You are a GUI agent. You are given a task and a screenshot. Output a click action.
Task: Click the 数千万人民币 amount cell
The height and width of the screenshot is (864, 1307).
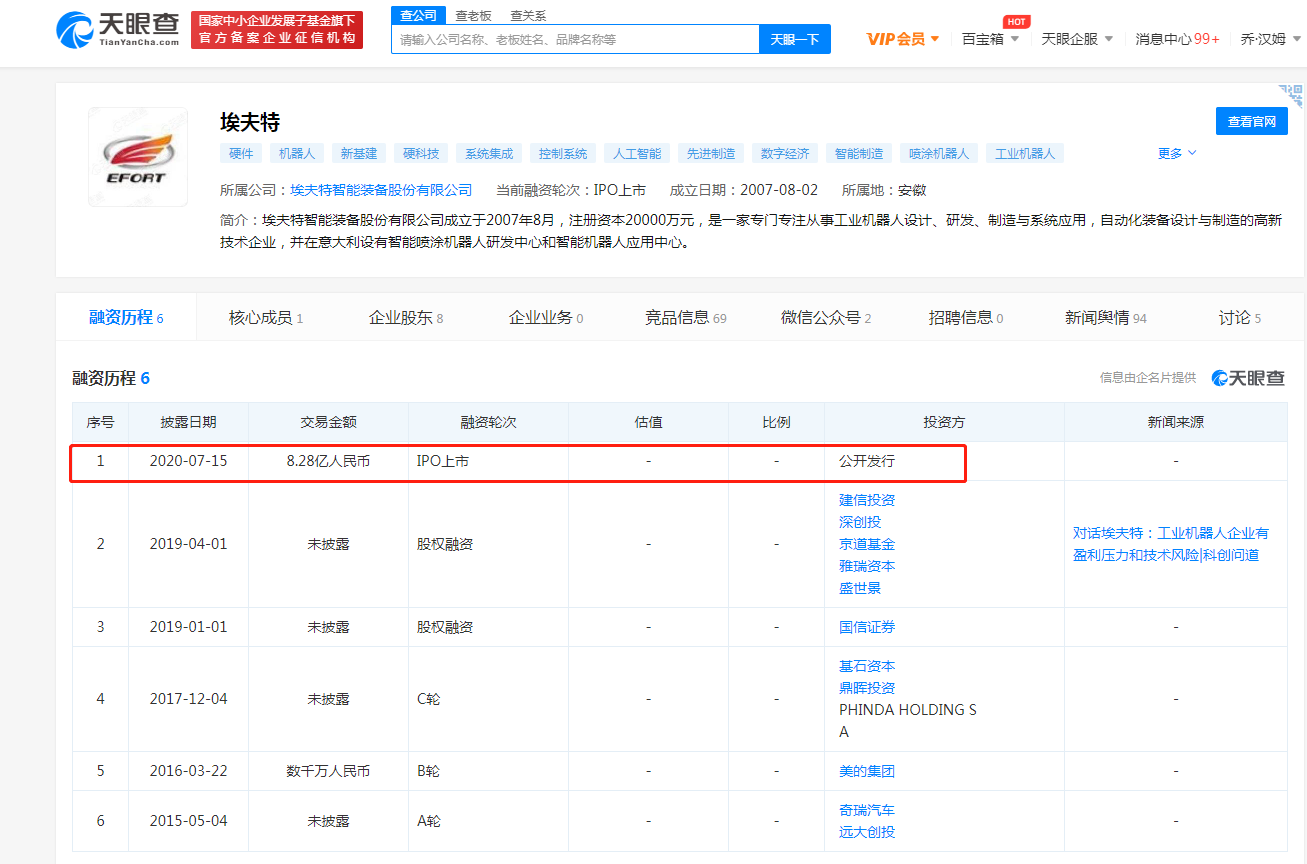(328, 771)
